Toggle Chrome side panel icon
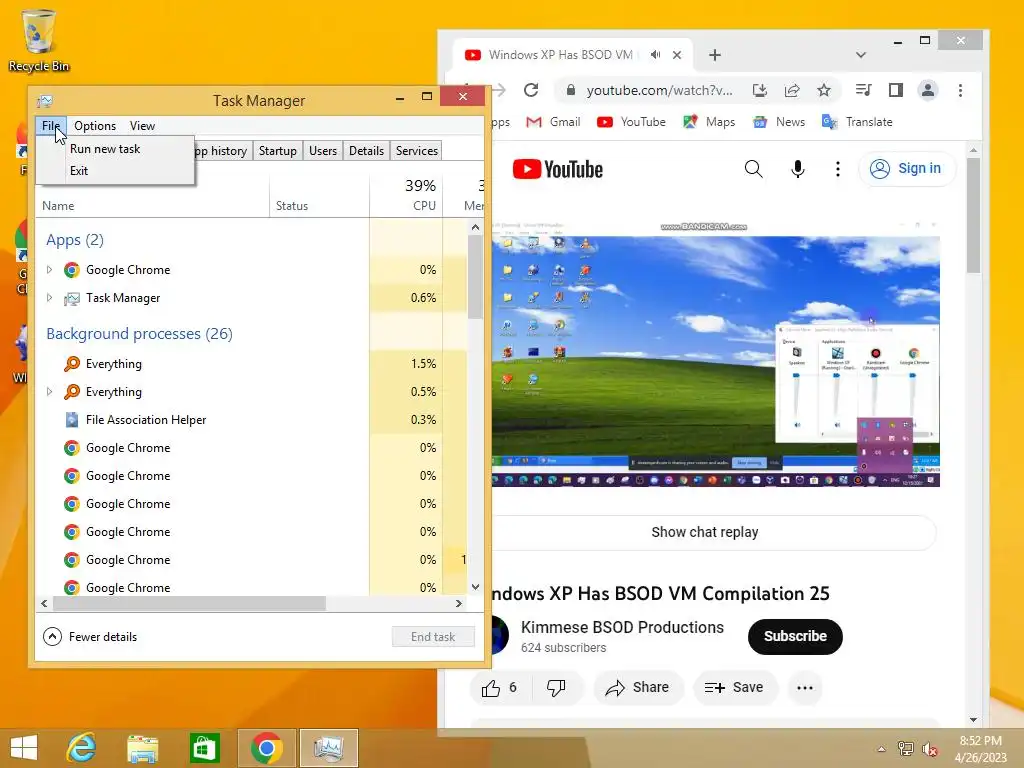This screenshot has width=1024, height=768. click(x=896, y=90)
